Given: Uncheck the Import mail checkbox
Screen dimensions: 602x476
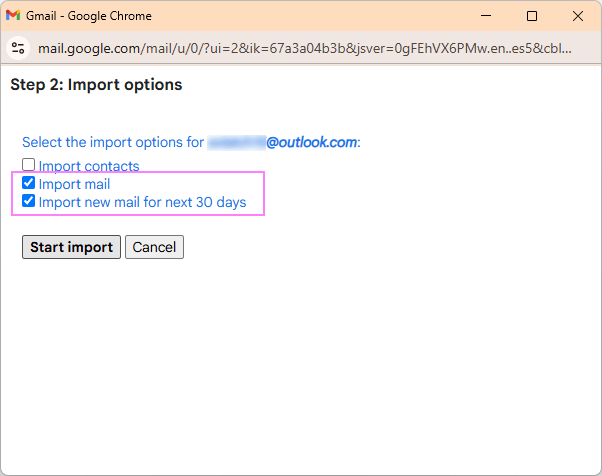Looking at the screenshot, I should (28, 183).
